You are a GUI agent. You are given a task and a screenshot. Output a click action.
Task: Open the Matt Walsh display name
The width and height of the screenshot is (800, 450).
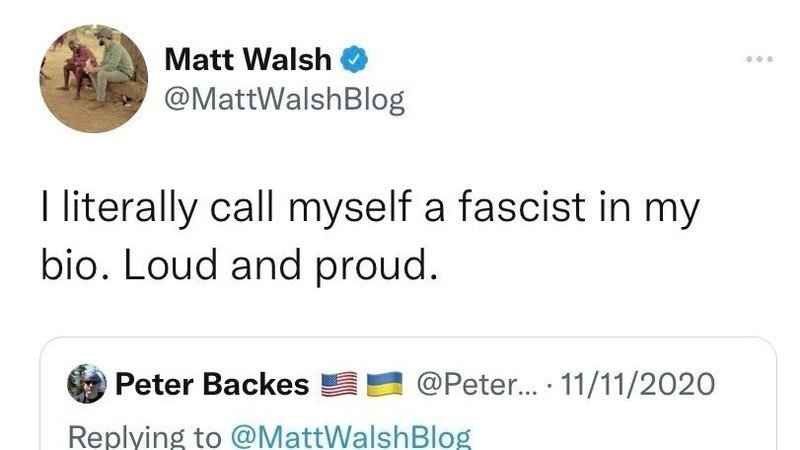[247, 60]
